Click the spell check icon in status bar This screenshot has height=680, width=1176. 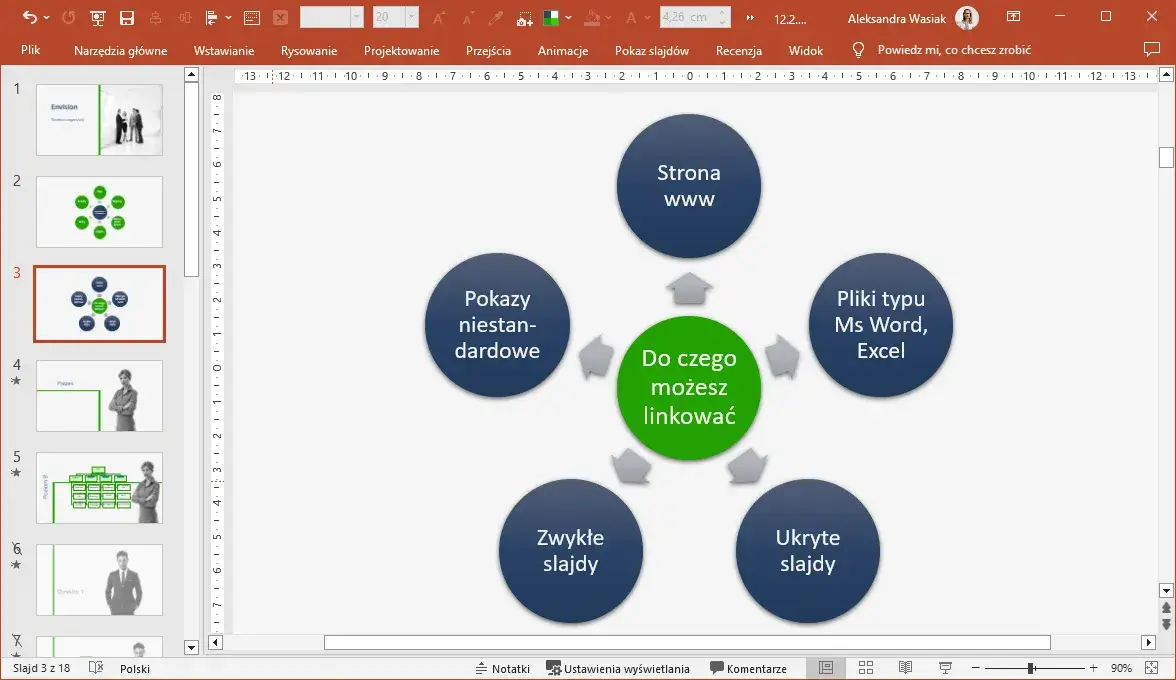point(95,667)
